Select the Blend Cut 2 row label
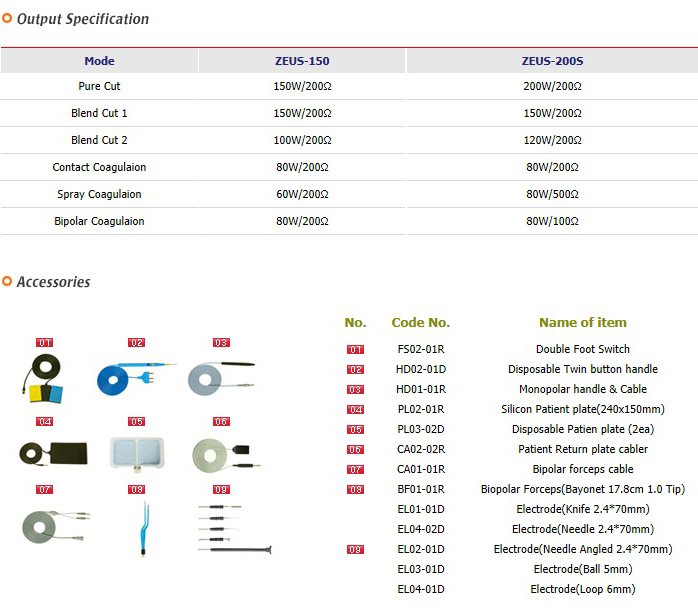 (99, 140)
